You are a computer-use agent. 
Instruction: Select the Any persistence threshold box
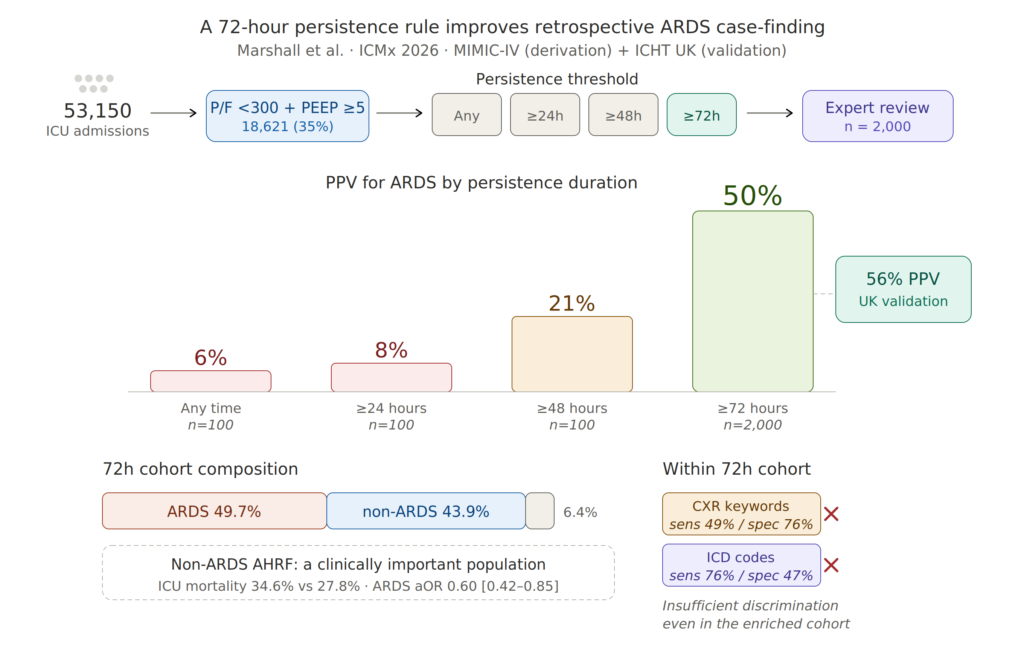(x=466, y=115)
